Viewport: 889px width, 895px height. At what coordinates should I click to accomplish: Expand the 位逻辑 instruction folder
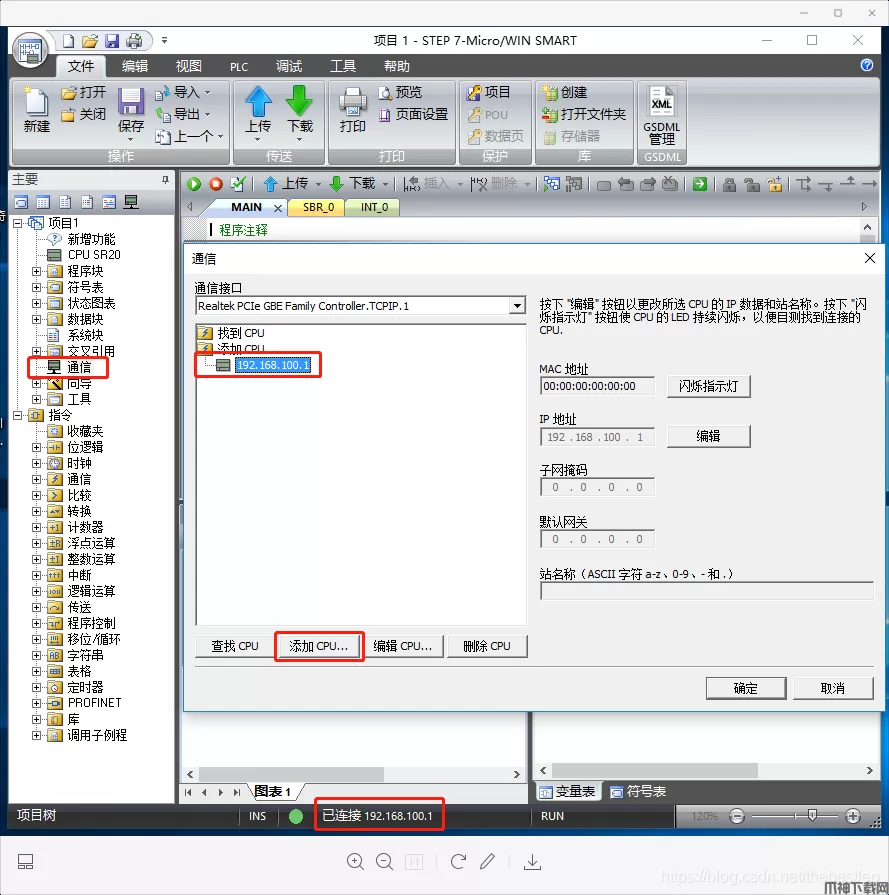pos(37,447)
